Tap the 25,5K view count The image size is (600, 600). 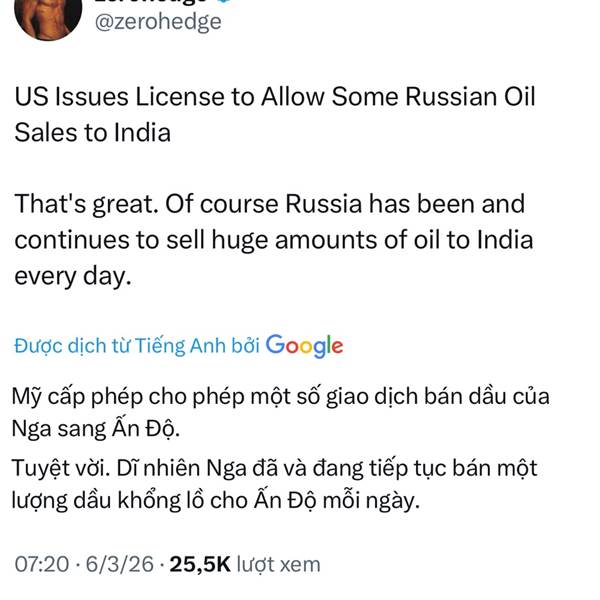click(x=200, y=564)
